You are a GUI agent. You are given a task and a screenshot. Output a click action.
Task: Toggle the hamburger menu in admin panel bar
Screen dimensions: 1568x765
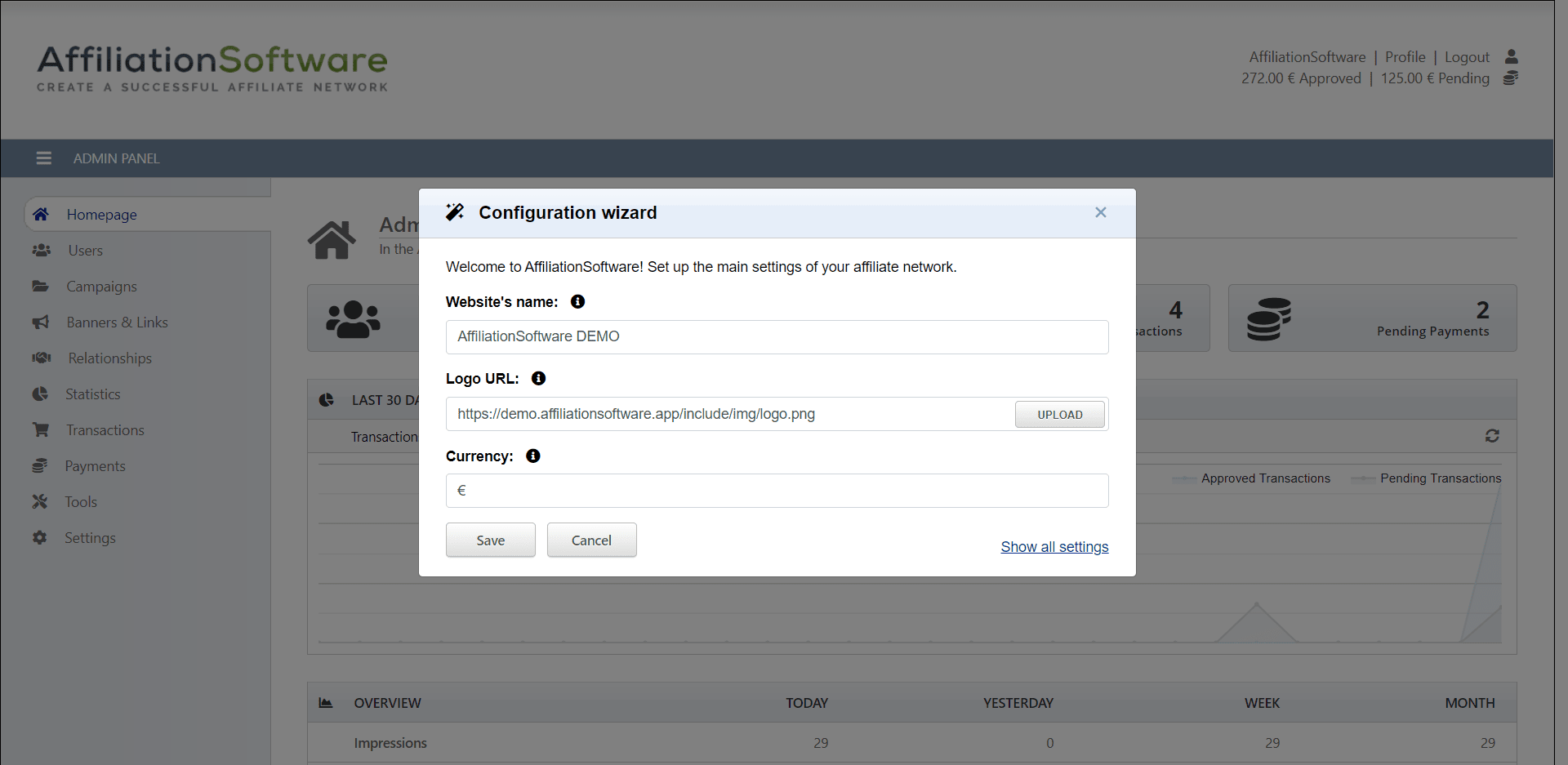(x=44, y=158)
